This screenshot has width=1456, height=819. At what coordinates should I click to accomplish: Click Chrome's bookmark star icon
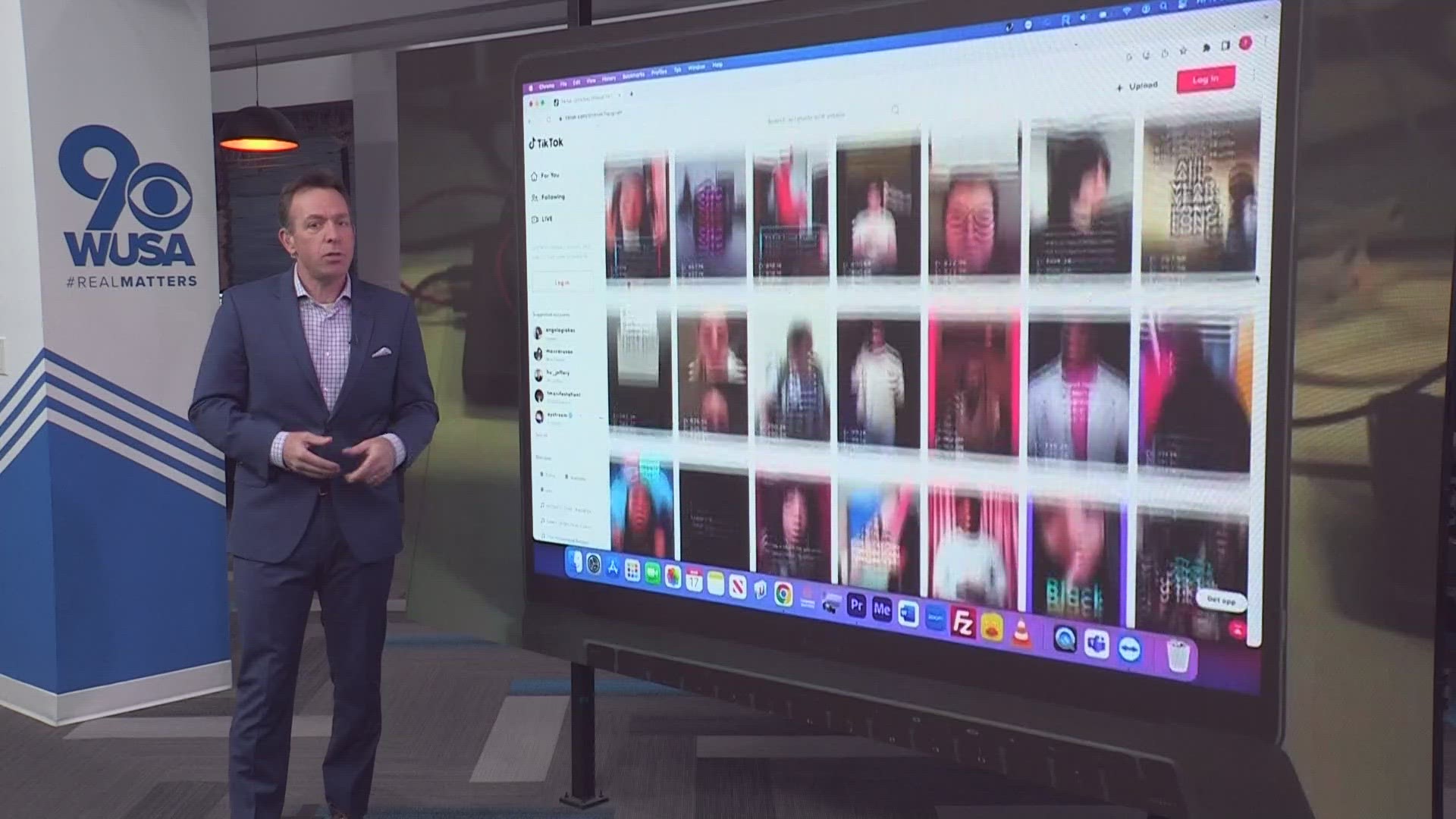point(1183,52)
